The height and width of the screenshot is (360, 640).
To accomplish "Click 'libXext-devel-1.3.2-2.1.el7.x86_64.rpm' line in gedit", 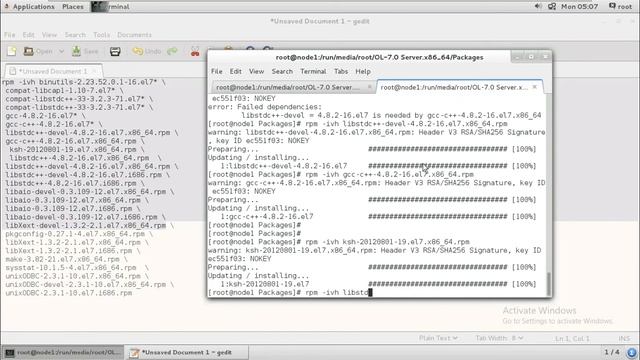I will pyautogui.click(x=90, y=225).
